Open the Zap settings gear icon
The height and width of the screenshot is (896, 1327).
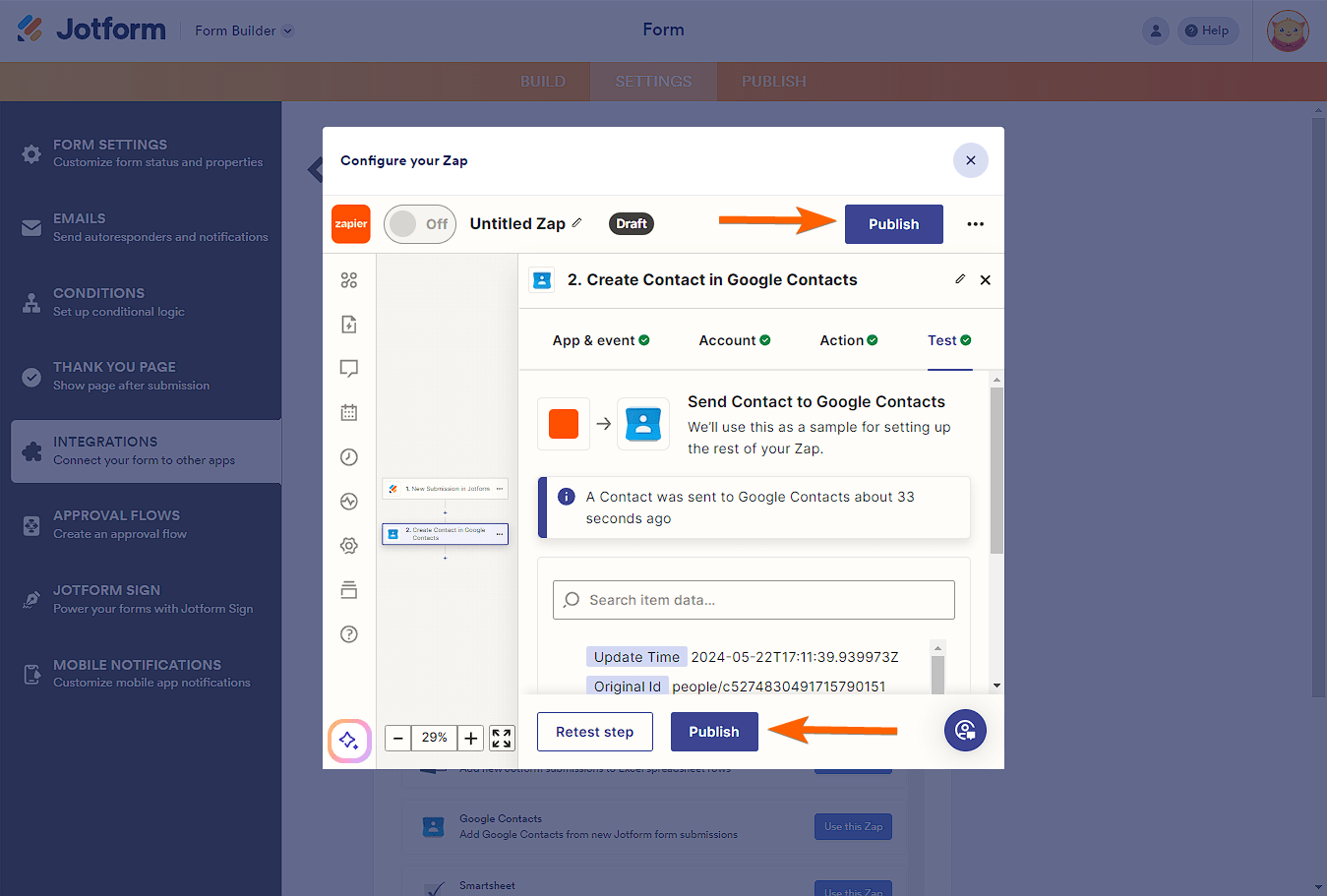(349, 546)
